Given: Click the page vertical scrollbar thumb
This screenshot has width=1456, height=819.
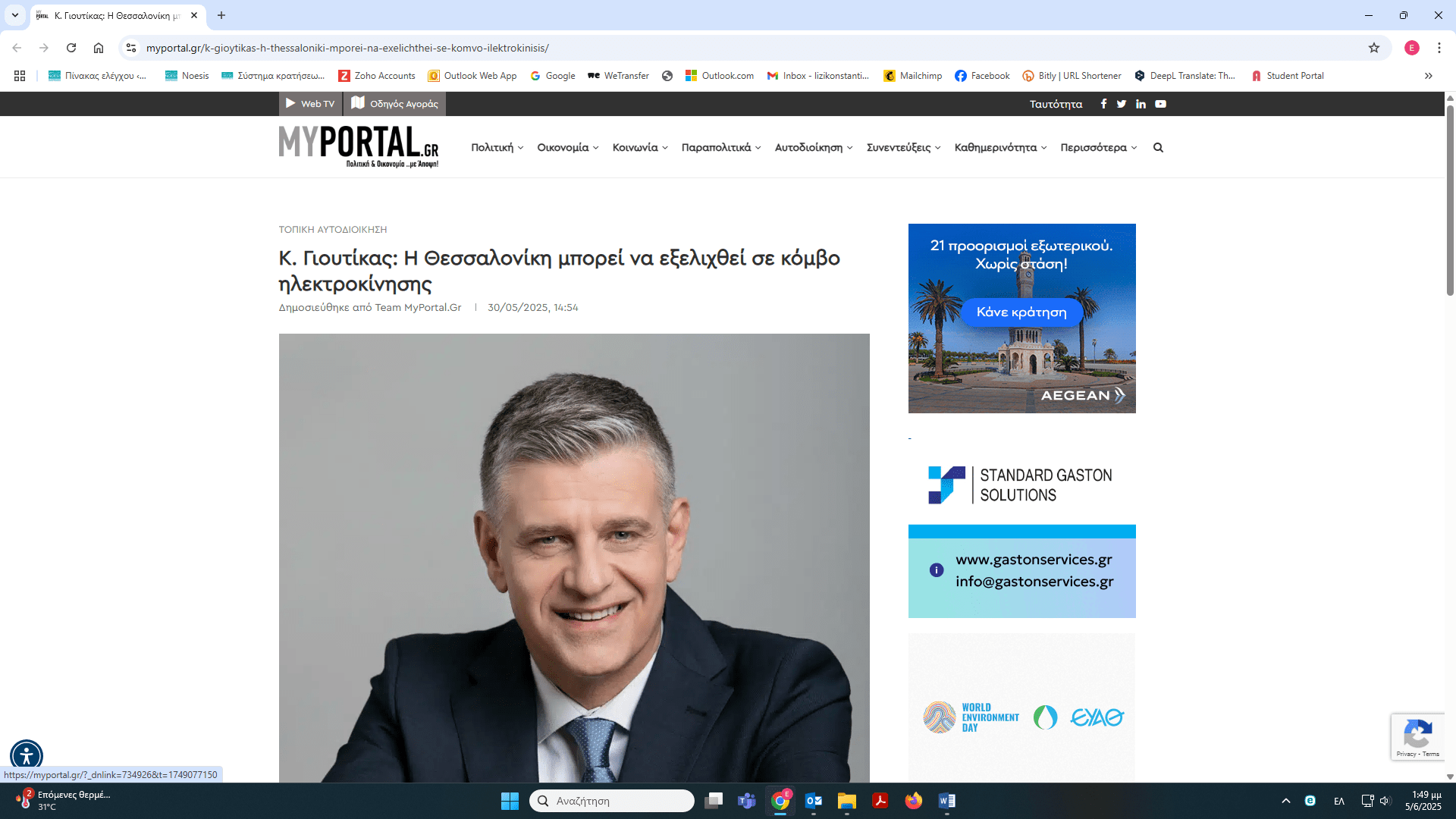Looking at the screenshot, I should 1450,201.
